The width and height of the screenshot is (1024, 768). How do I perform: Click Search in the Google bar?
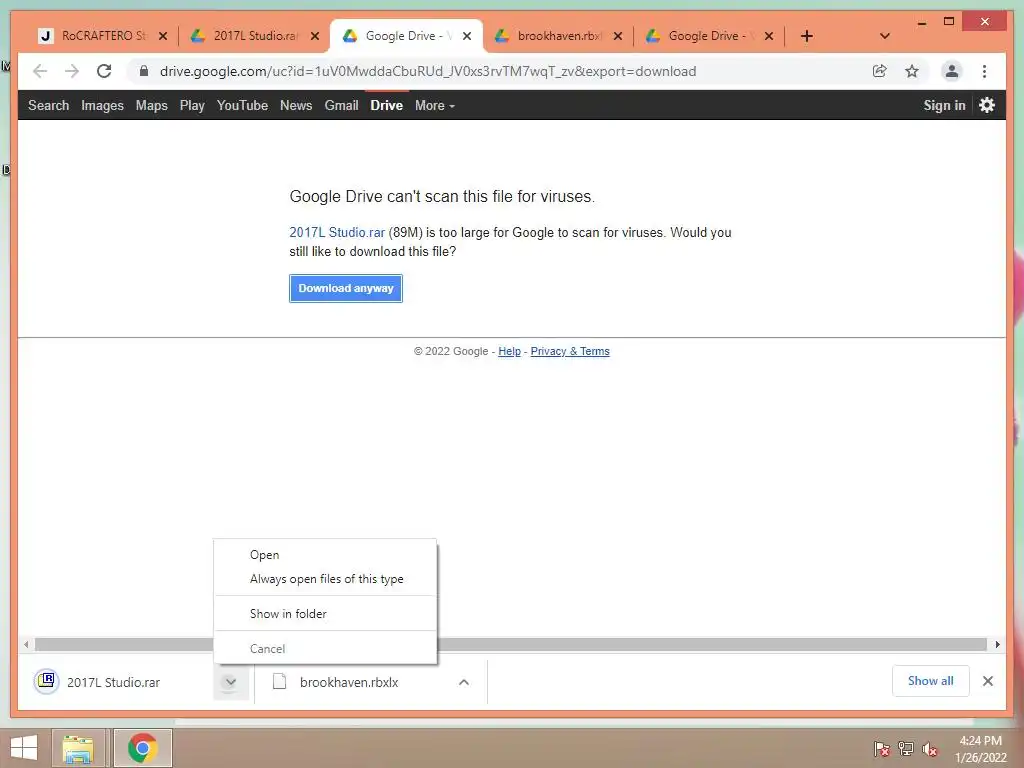pyautogui.click(x=48, y=105)
